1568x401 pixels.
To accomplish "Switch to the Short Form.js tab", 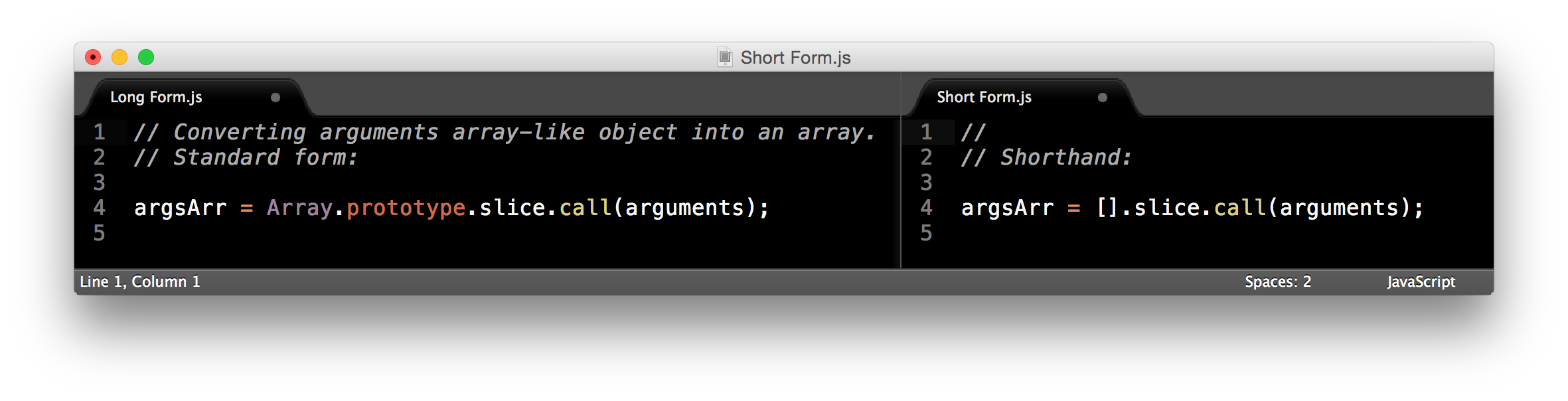I will 983,97.
